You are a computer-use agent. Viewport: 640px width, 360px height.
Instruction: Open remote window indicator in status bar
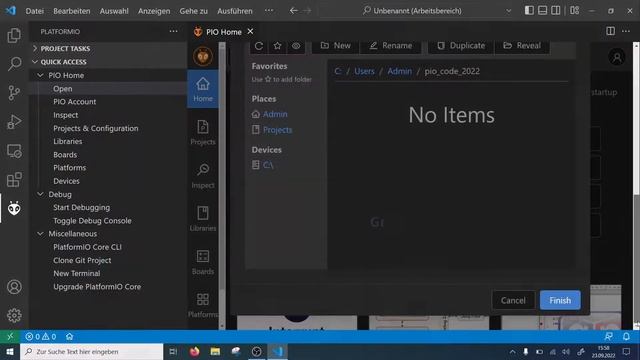(10, 336)
